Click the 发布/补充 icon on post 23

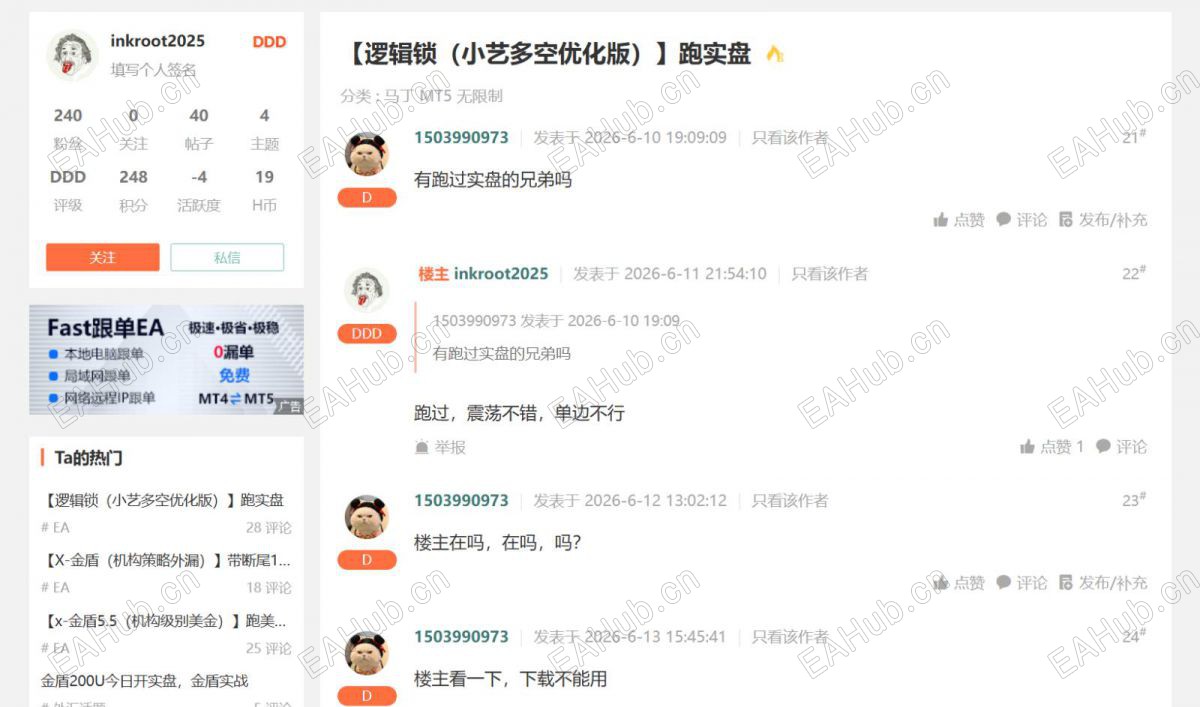pos(1065,582)
